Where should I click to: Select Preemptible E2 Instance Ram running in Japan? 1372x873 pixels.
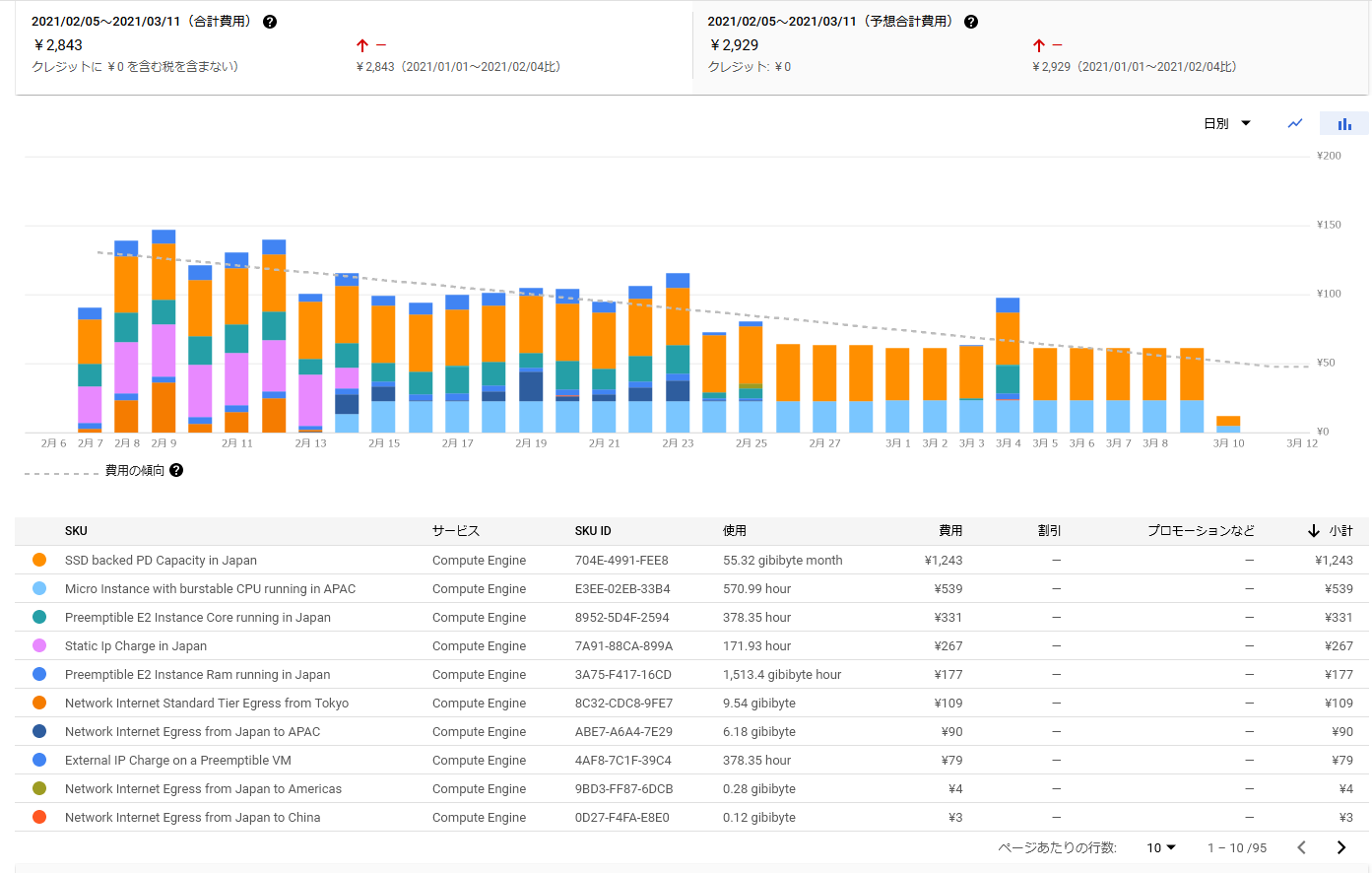tap(197, 674)
